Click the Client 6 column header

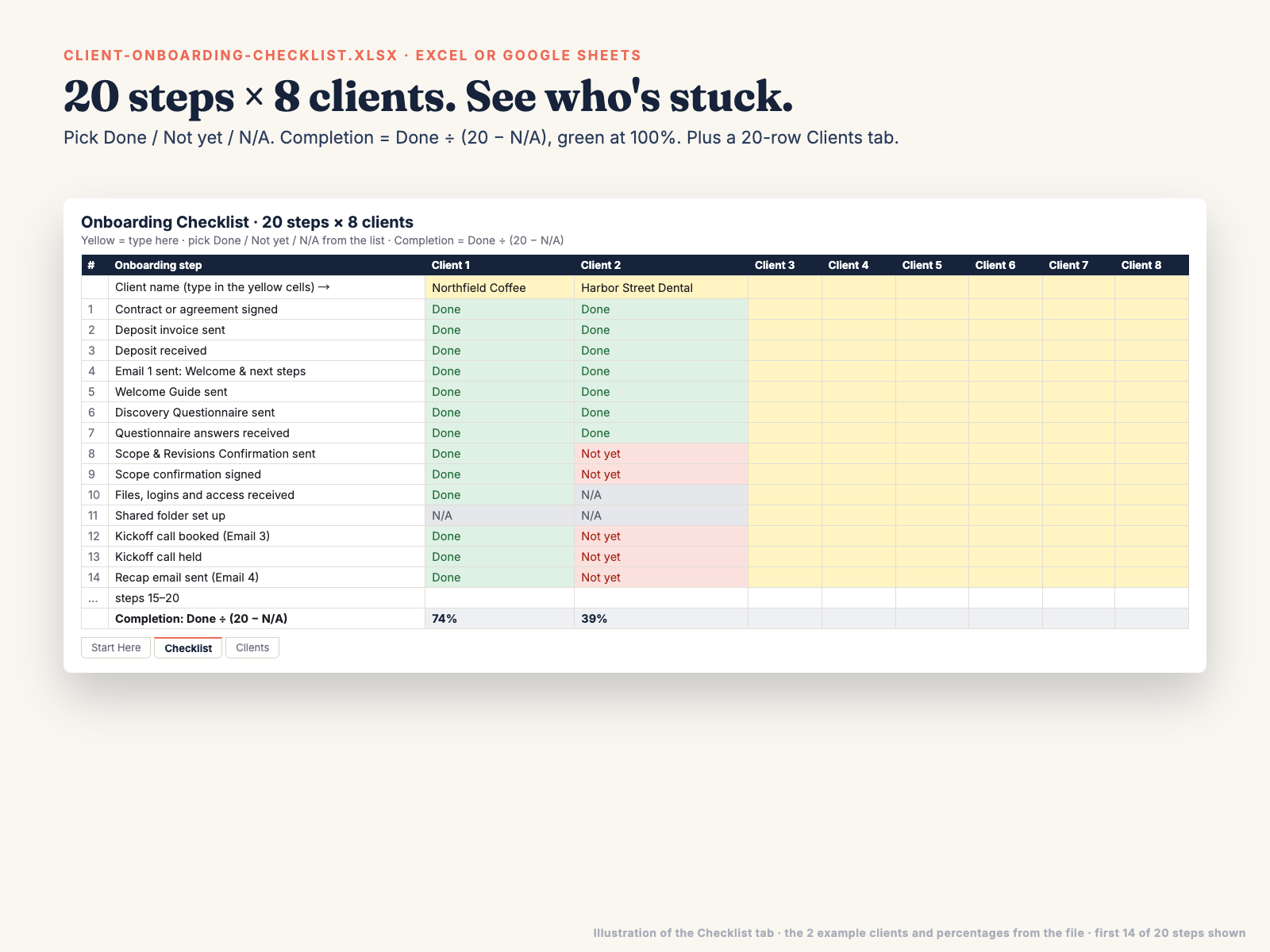pos(1006,265)
